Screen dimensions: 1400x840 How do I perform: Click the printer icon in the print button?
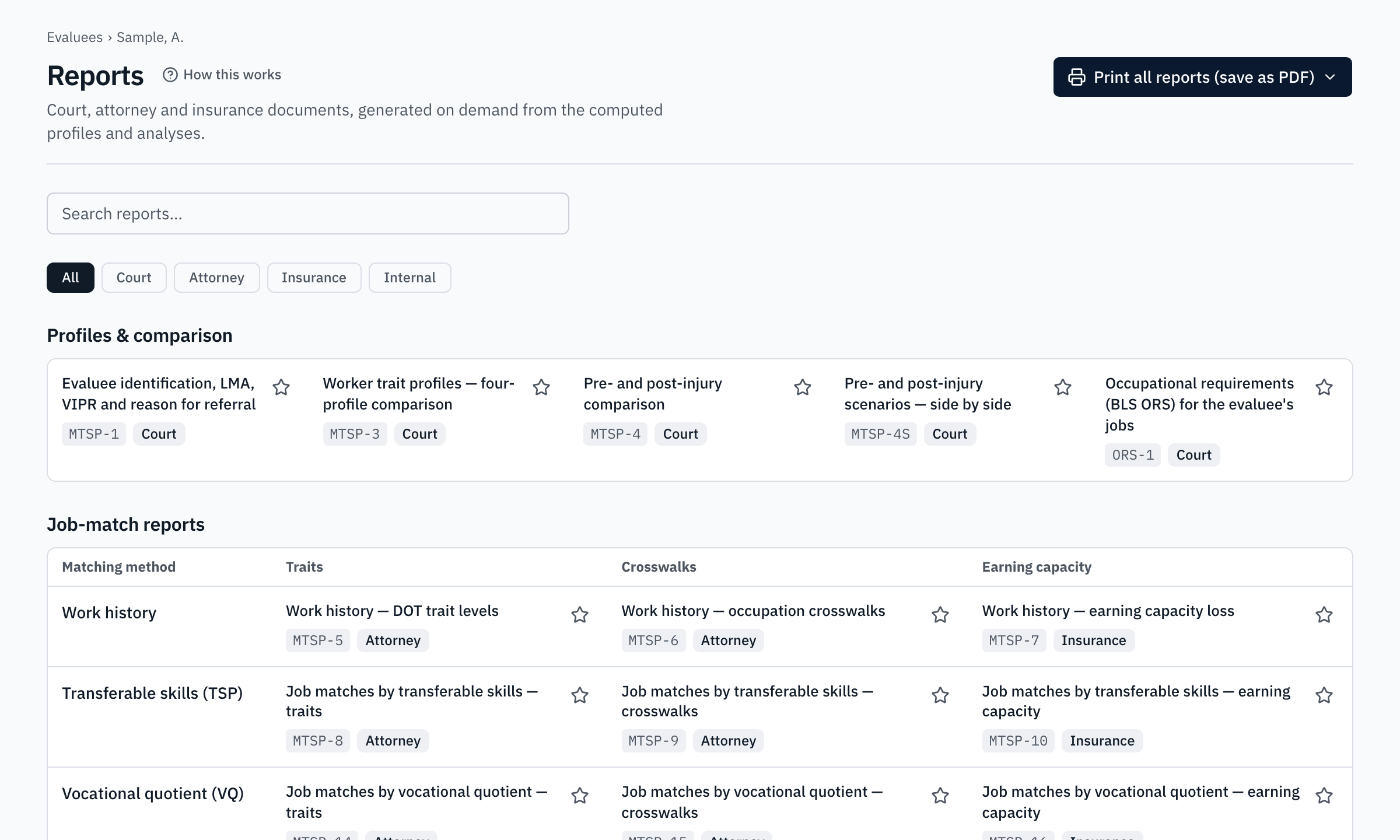pyautogui.click(x=1077, y=77)
